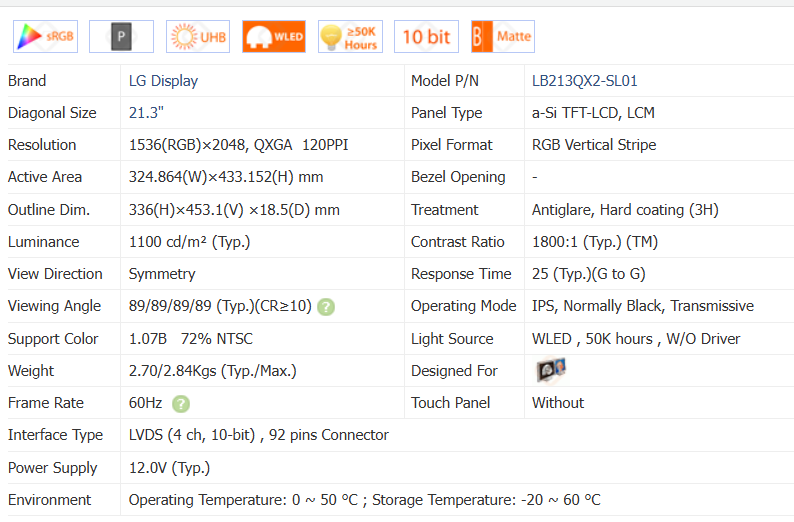Click the Panel Type a-Si TFT-LCD value
Viewport: 794px width, 522px height.
pyautogui.click(x=593, y=113)
